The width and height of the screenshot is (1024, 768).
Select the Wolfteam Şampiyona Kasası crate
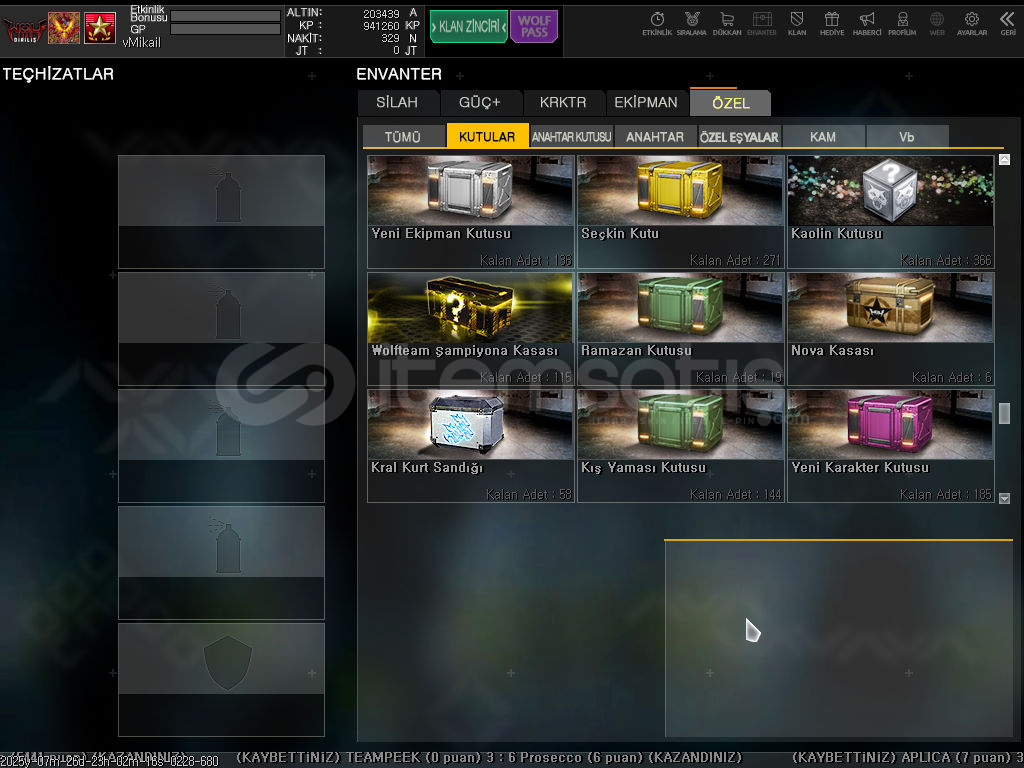pos(471,328)
